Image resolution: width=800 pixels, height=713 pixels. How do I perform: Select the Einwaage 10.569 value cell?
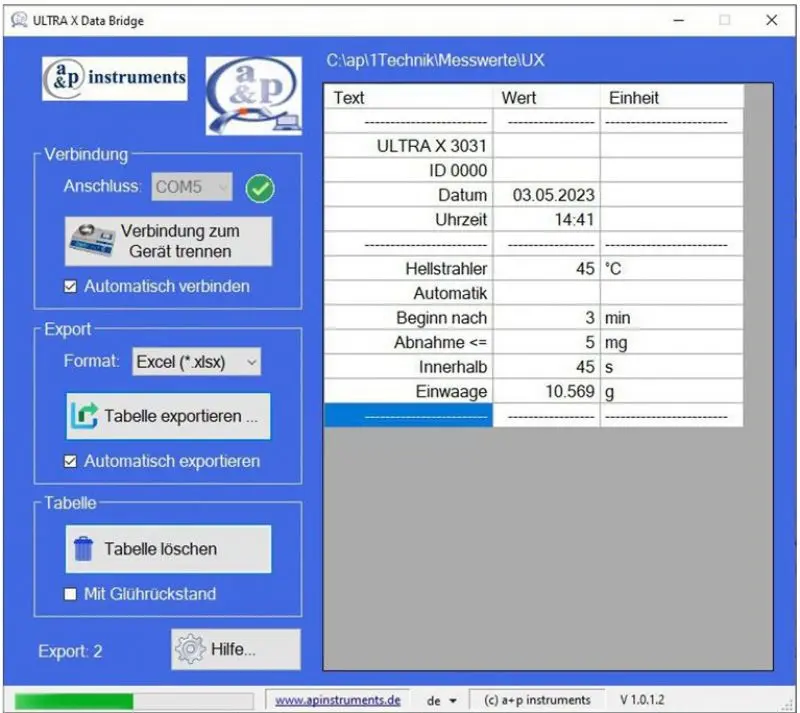(546, 392)
